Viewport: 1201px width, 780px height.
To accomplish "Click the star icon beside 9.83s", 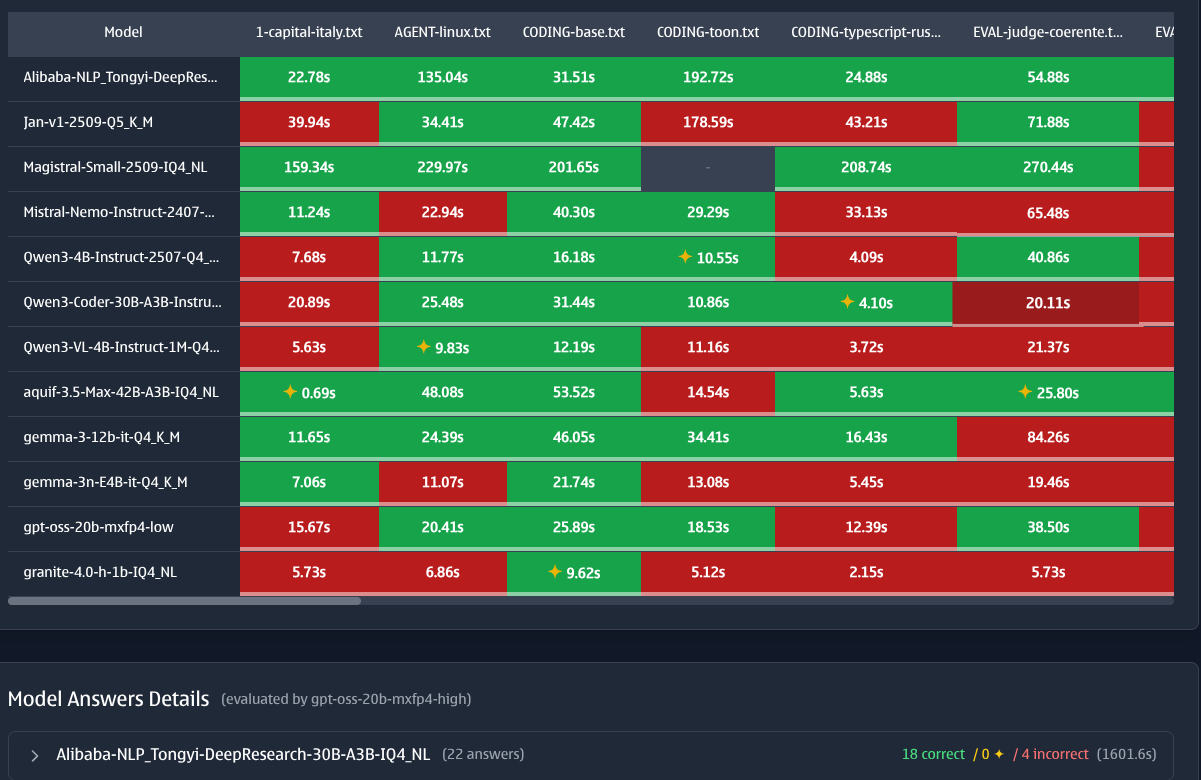I will click(x=423, y=347).
